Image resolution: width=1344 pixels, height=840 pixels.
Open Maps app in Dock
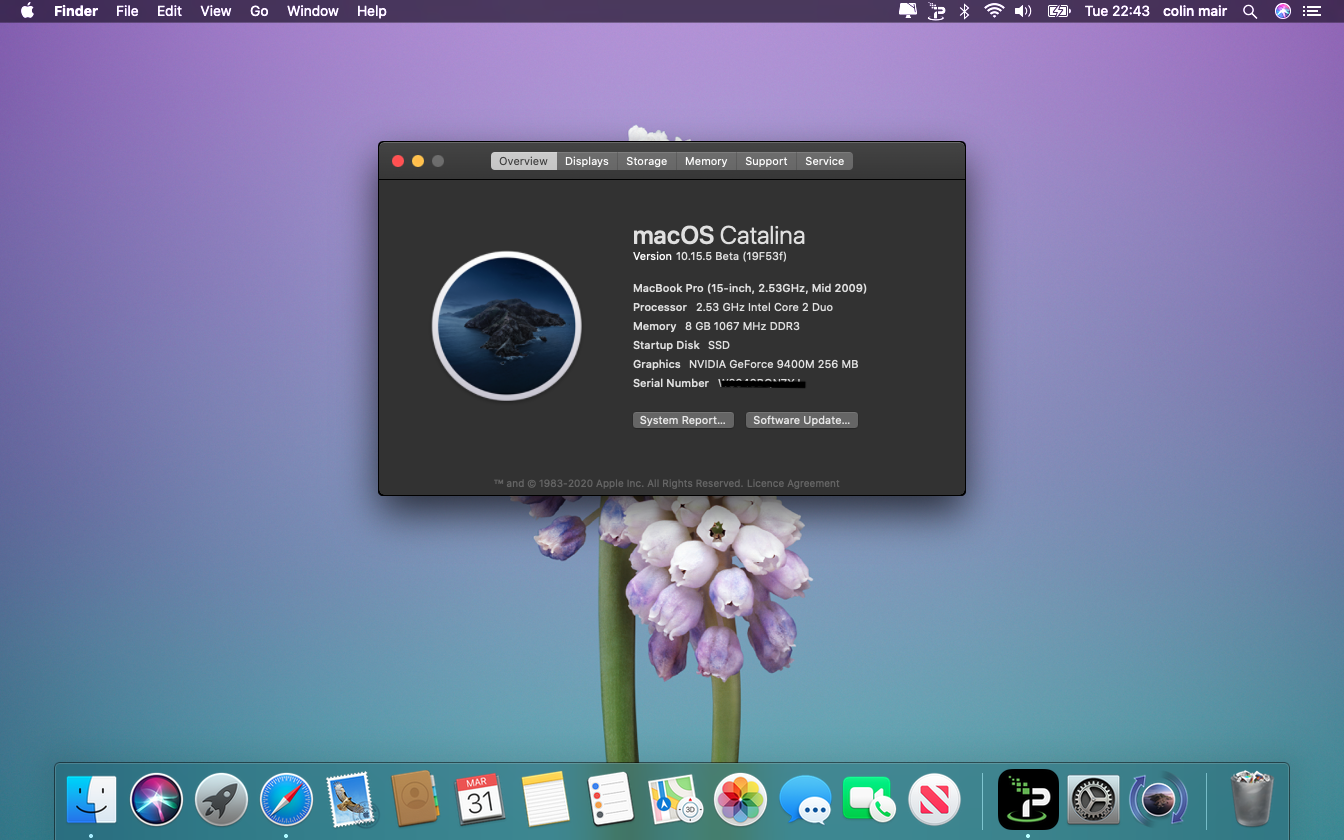[676, 800]
